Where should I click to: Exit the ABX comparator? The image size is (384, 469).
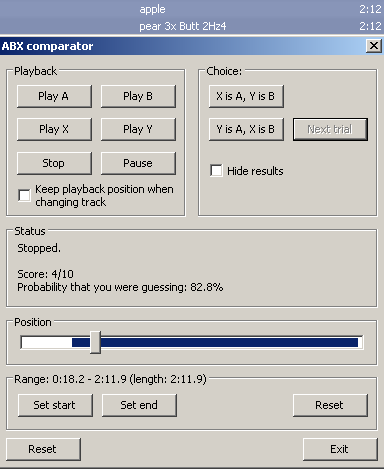(340, 449)
